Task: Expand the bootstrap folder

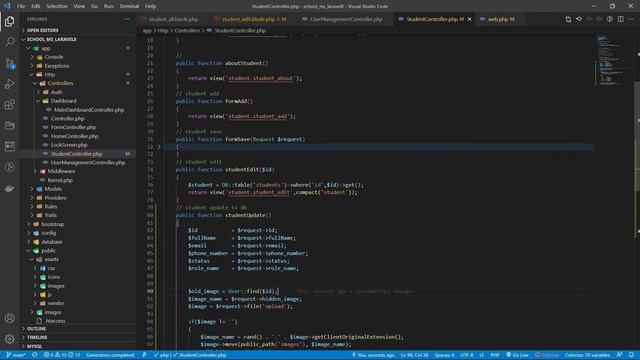Action: pos(52,224)
